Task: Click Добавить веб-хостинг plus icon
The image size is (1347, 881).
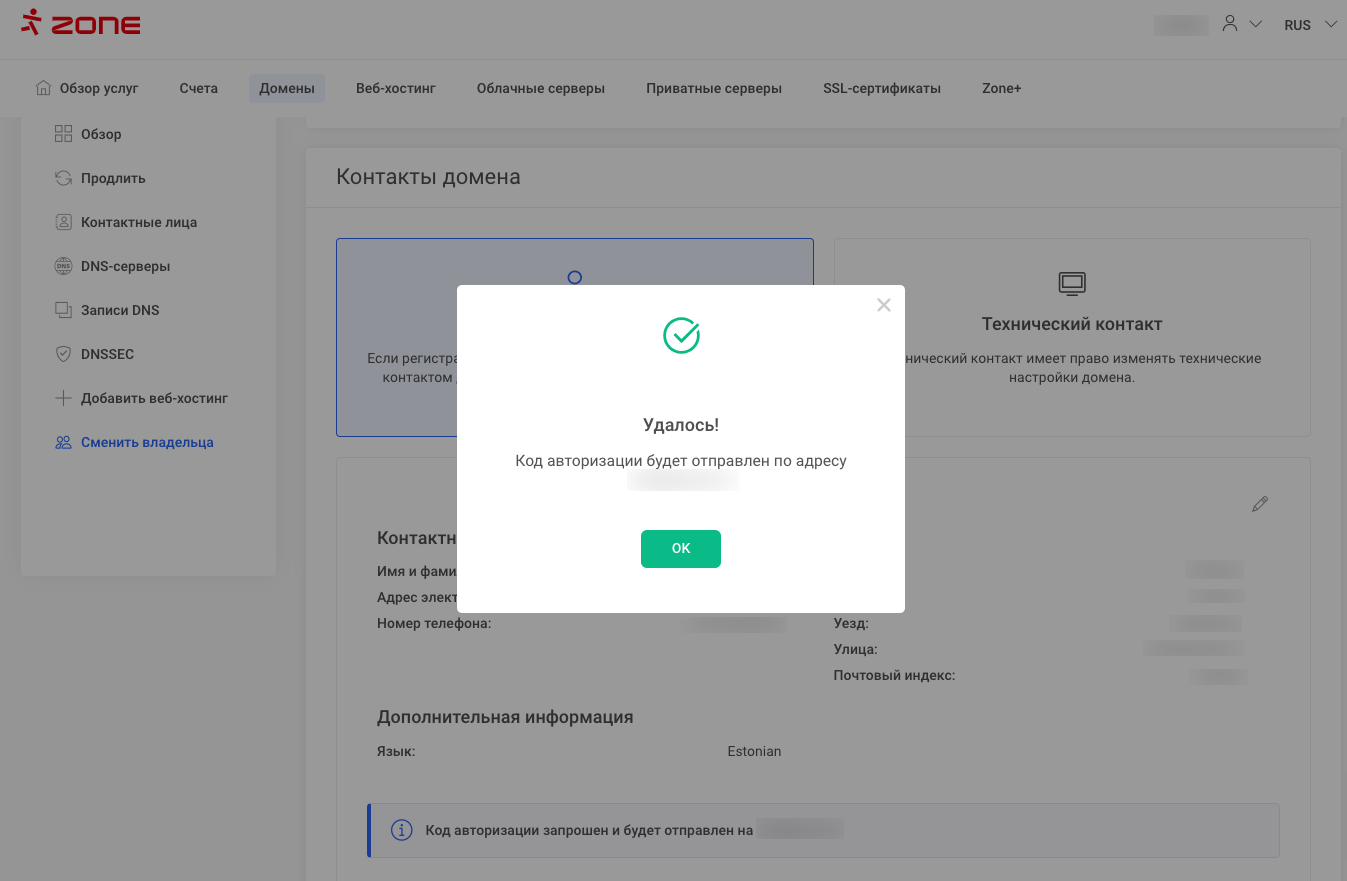Action: (63, 398)
